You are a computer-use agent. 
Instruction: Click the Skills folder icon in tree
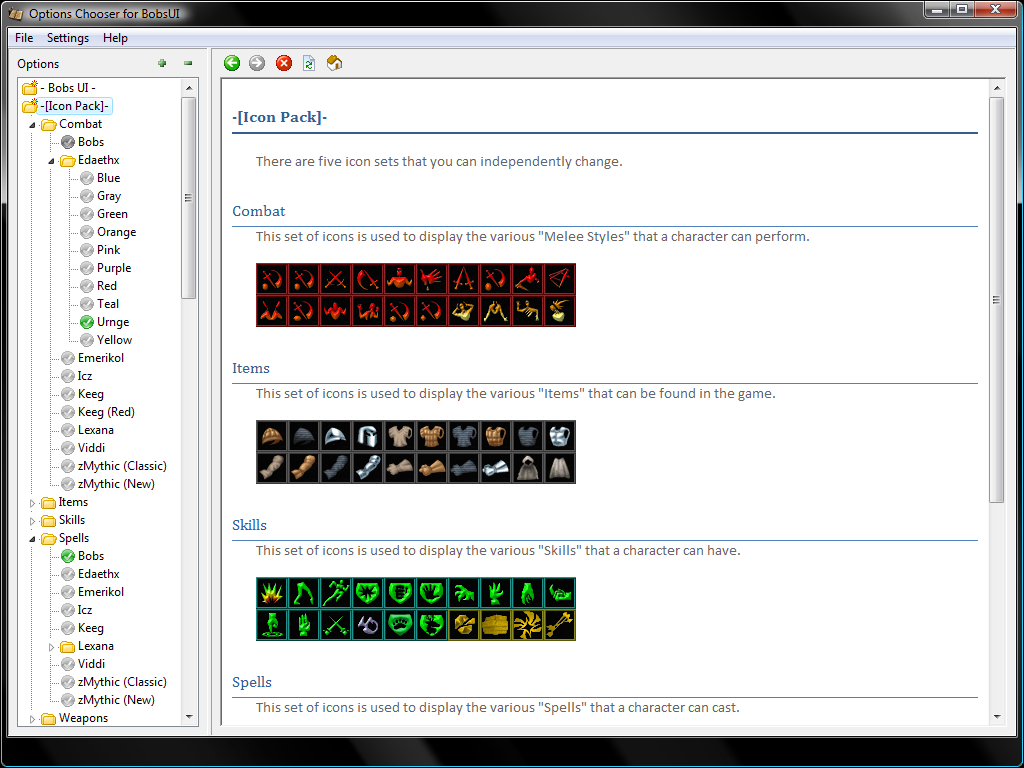49,520
